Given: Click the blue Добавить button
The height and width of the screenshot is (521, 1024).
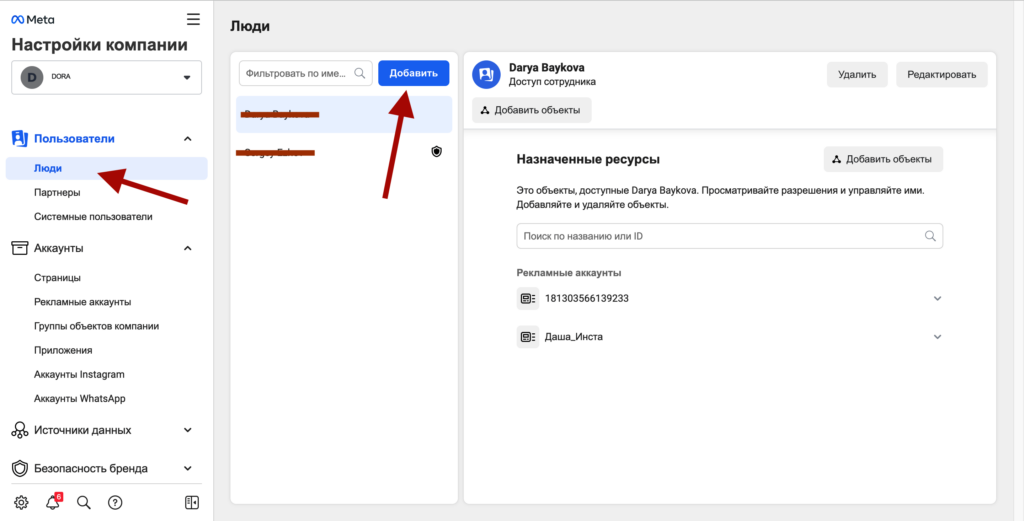Looking at the screenshot, I should 413,73.
